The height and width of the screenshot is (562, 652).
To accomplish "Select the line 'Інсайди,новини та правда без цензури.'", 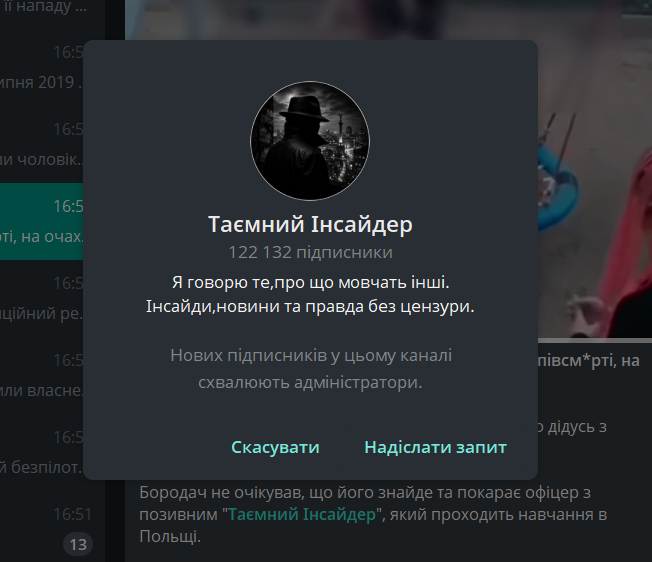I will pyautogui.click(x=310, y=306).
